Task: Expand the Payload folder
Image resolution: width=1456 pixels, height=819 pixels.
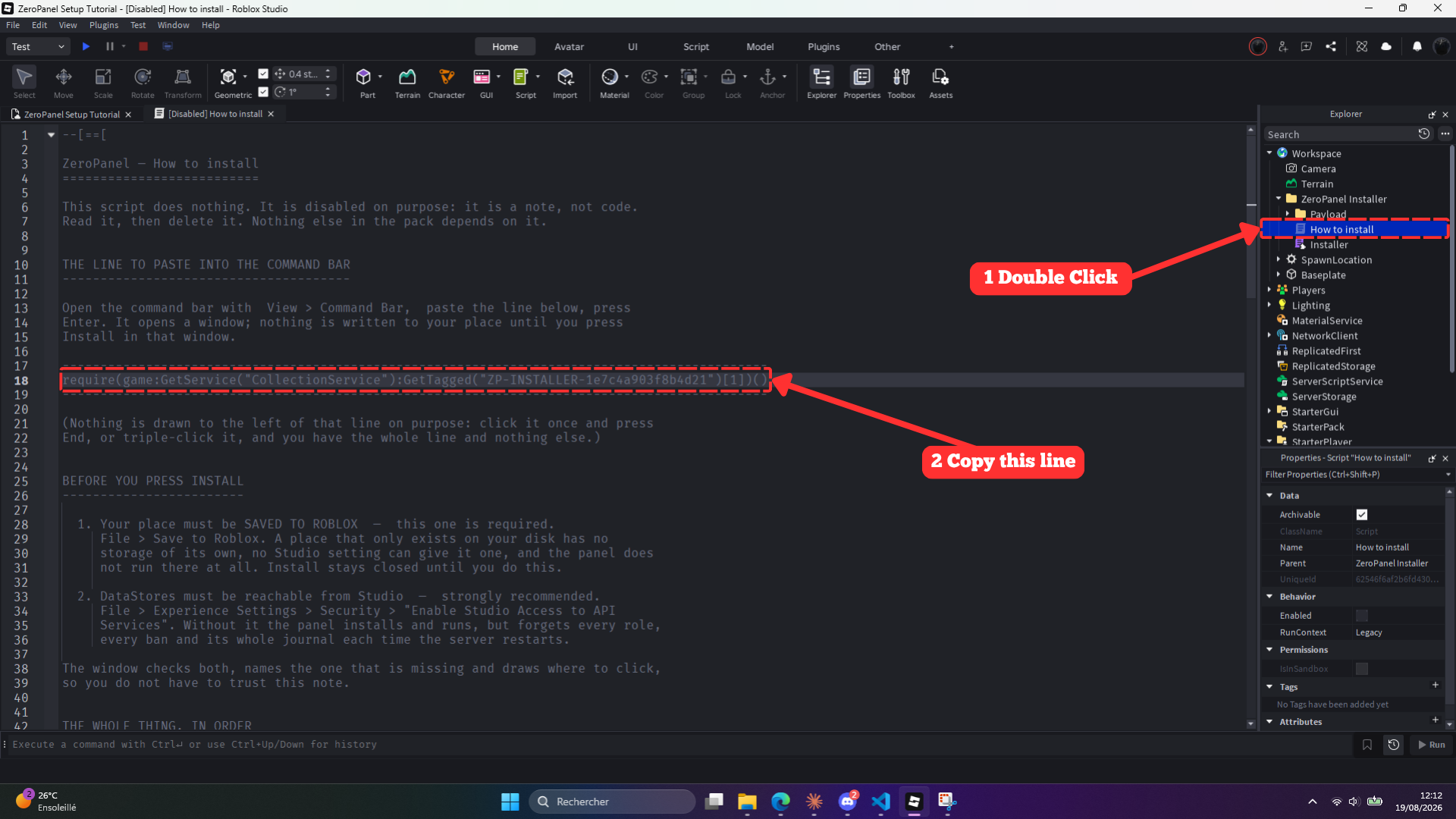Action: (x=1288, y=214)
